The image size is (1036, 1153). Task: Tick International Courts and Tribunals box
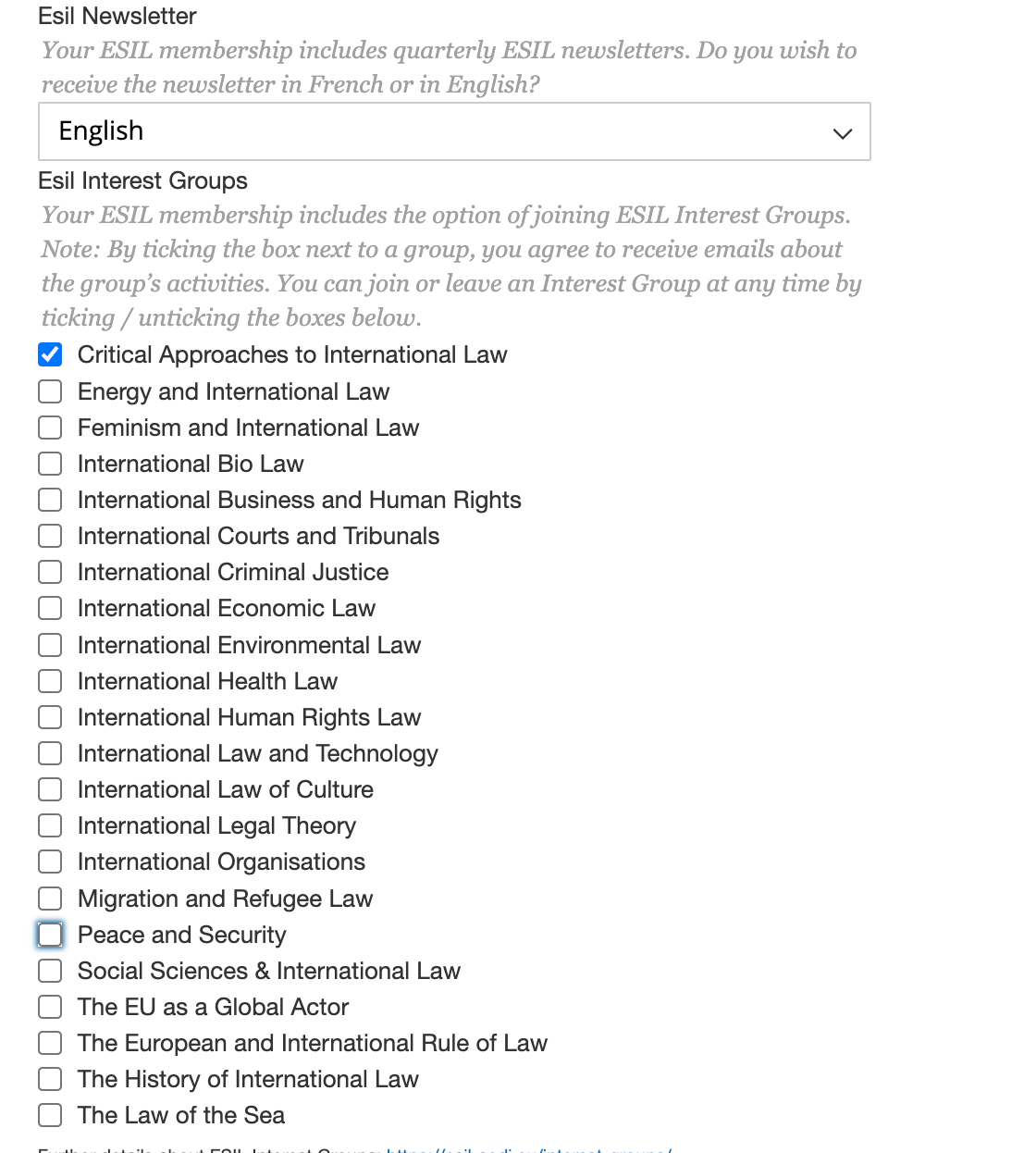tap(50, 536)
